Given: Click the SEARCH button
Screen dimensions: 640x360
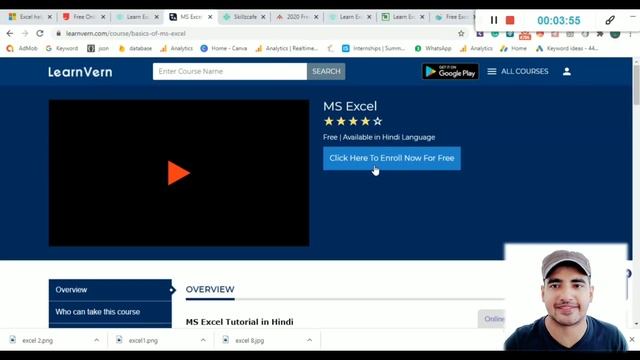Looking at the screenshot, I should (x=326, y=71).
